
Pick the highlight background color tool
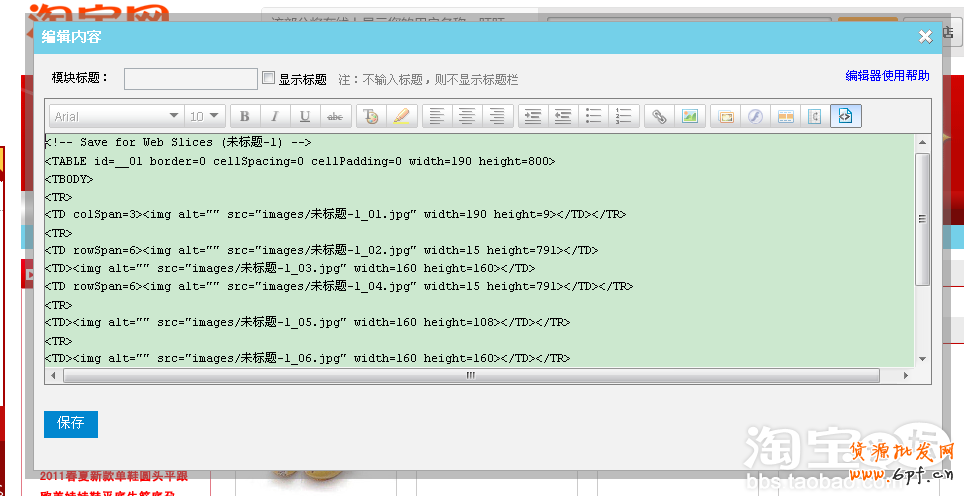401,116
